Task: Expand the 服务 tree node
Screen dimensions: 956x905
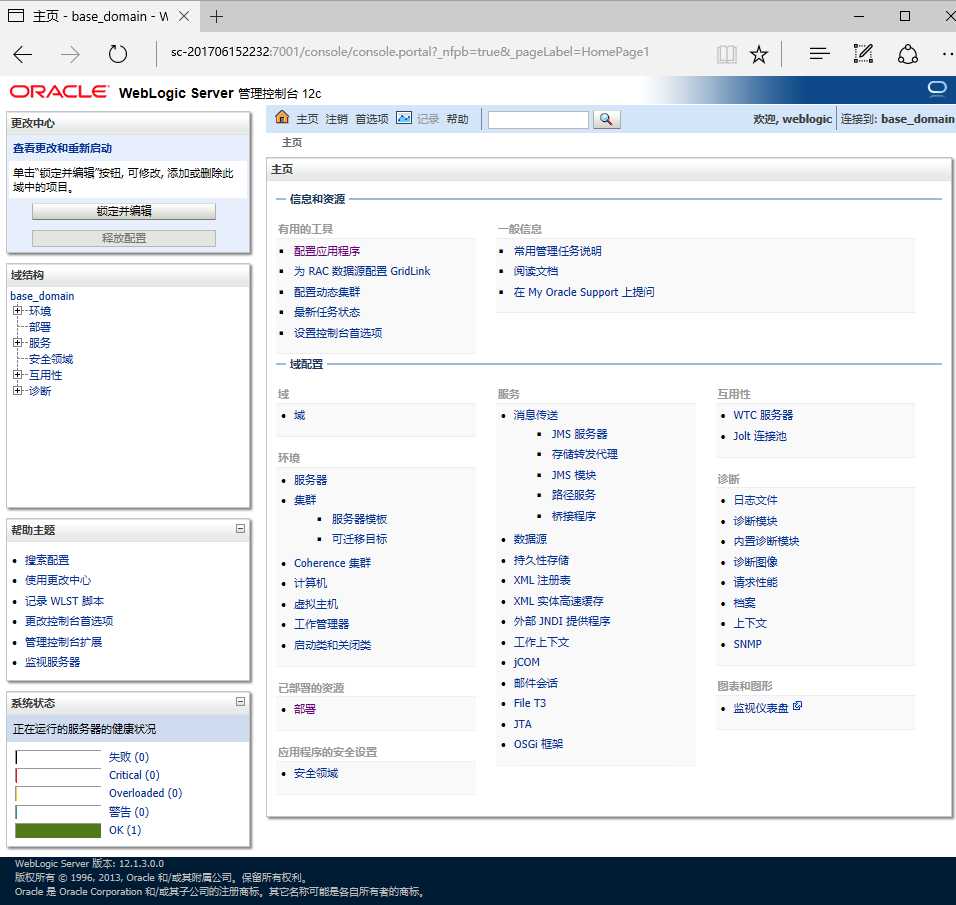Action: pos(18,342)
